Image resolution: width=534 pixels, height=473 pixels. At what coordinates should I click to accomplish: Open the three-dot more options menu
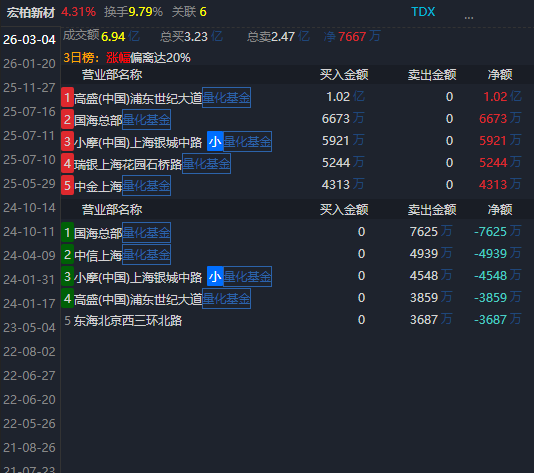tap(469, 17)
